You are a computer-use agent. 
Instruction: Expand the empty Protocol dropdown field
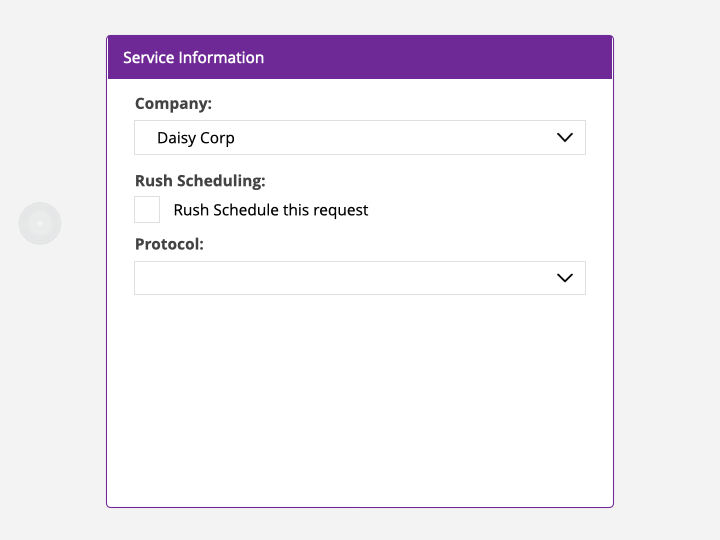point(359,278)
